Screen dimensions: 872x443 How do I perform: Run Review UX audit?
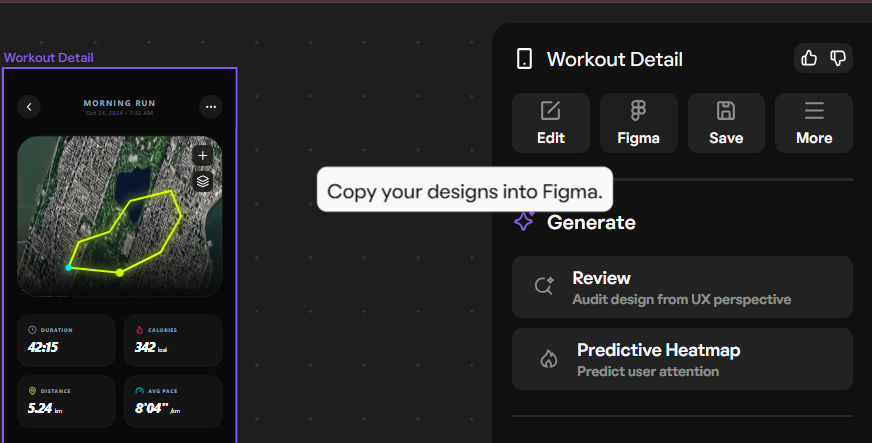682,287
